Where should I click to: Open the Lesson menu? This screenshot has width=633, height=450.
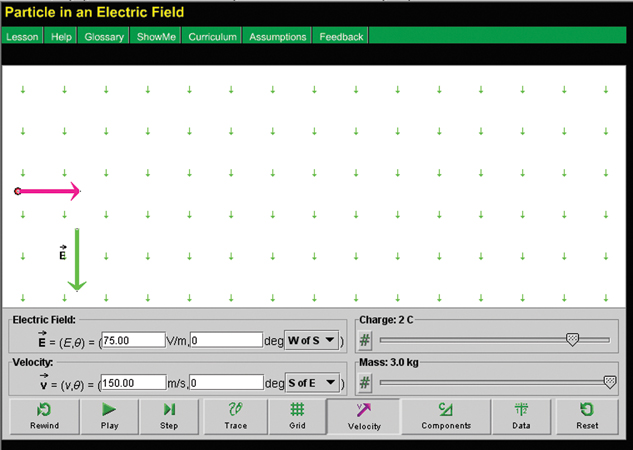(x=22, y=37)
